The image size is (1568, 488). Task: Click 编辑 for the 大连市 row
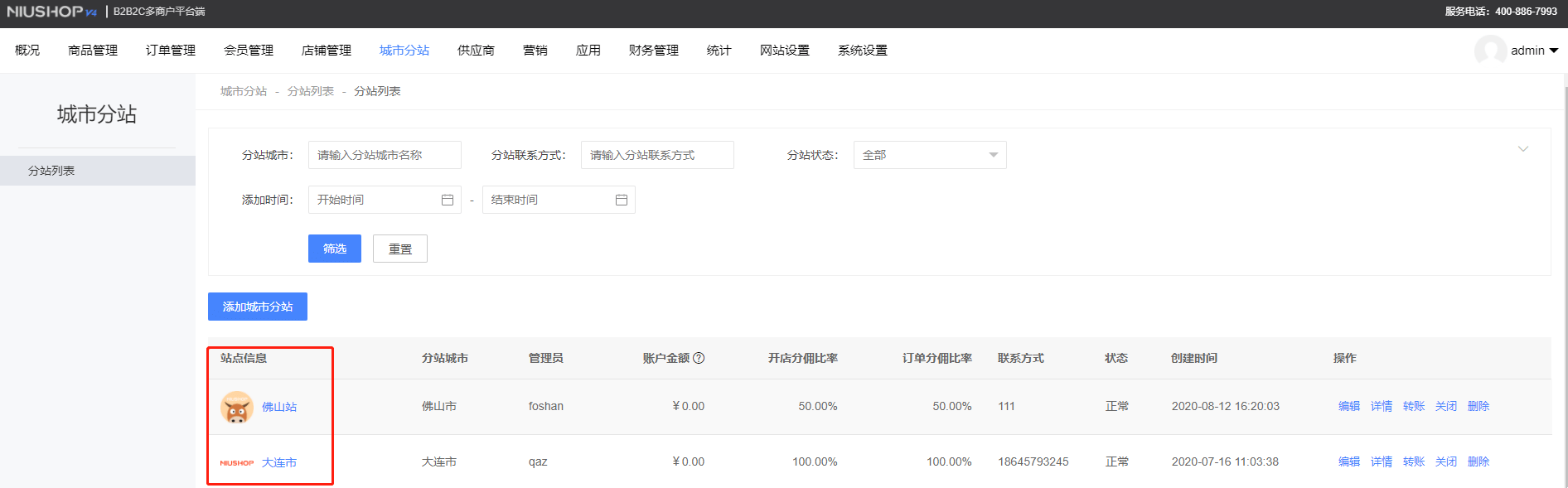(1349, 461)
